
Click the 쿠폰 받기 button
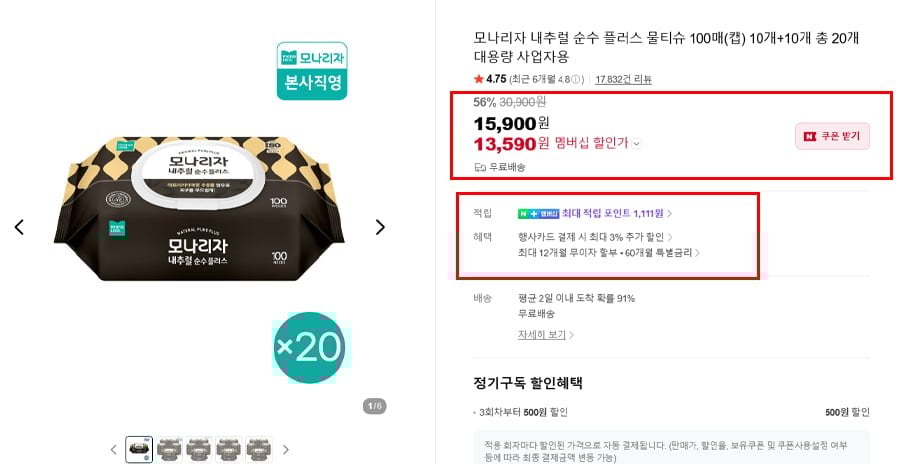tap(832, 136)
